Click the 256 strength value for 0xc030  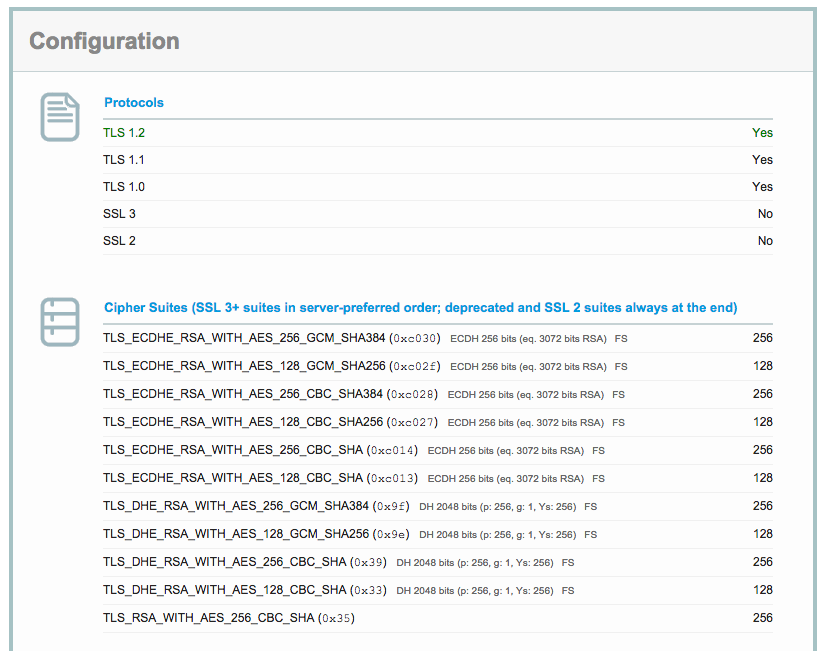click(x=763, y=338)
